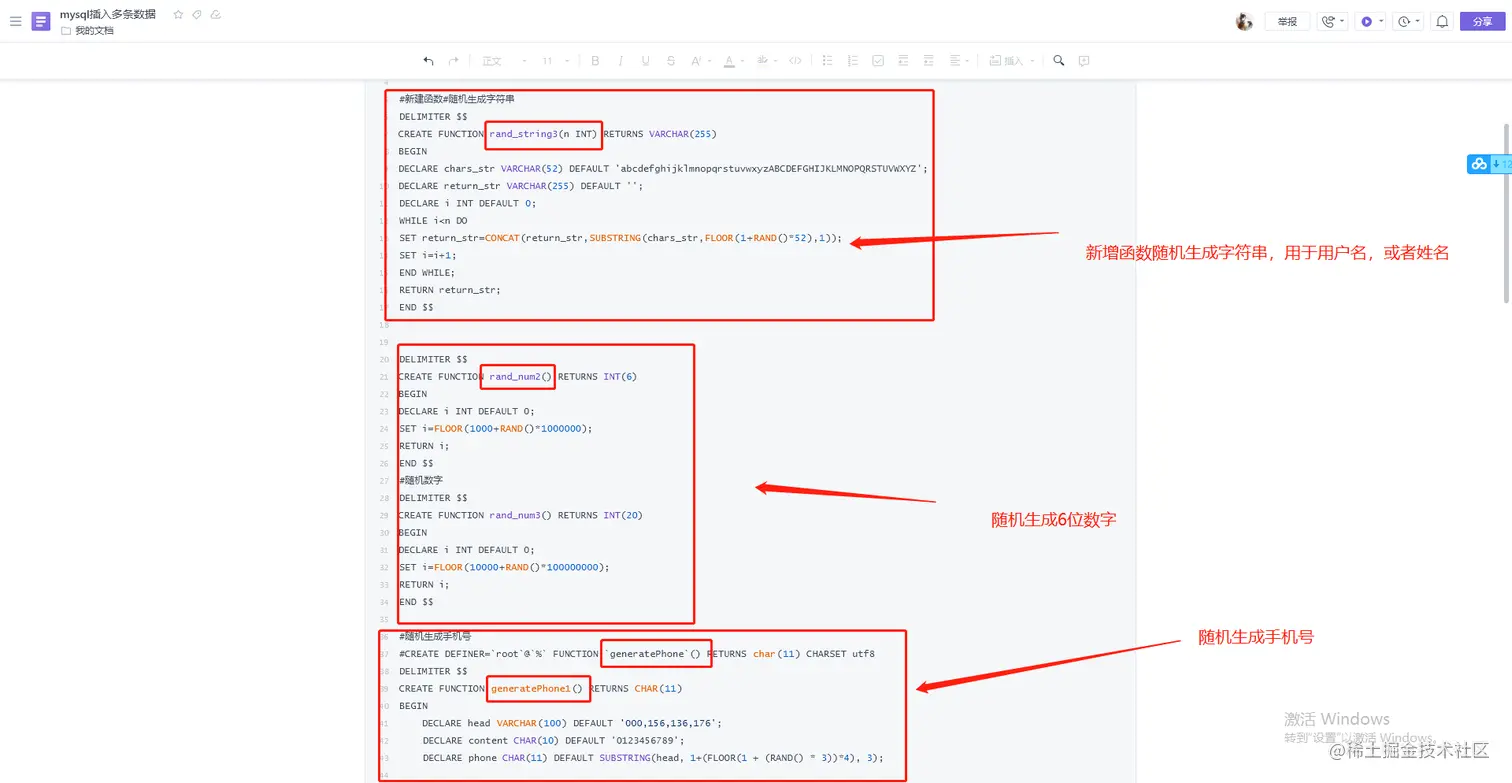Apply numbered list
Screen dimensions: 1512x783
tap(853, 61)
